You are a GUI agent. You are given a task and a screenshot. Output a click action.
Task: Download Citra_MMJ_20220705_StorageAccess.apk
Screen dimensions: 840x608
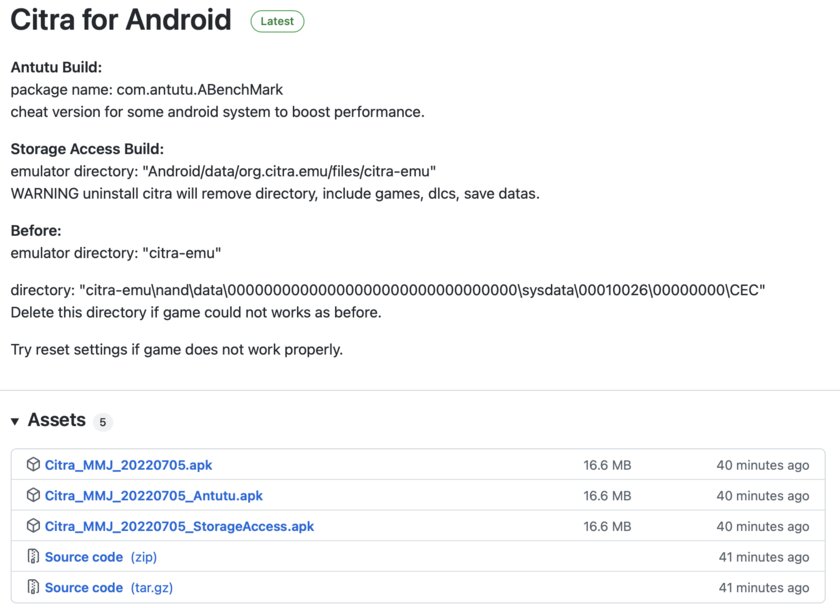click(x=179, y=526)
